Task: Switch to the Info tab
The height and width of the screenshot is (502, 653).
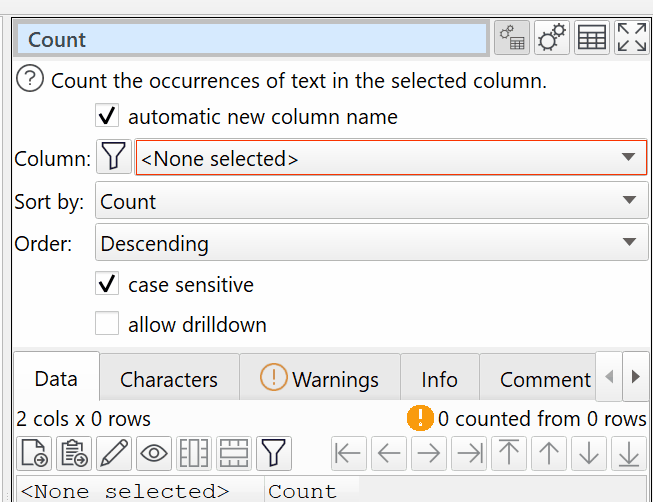Action: 439,379
